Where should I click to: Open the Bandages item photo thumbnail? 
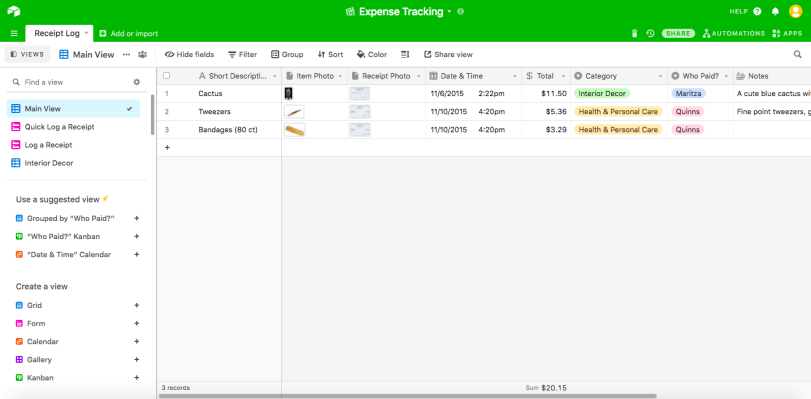pos(295,130)
